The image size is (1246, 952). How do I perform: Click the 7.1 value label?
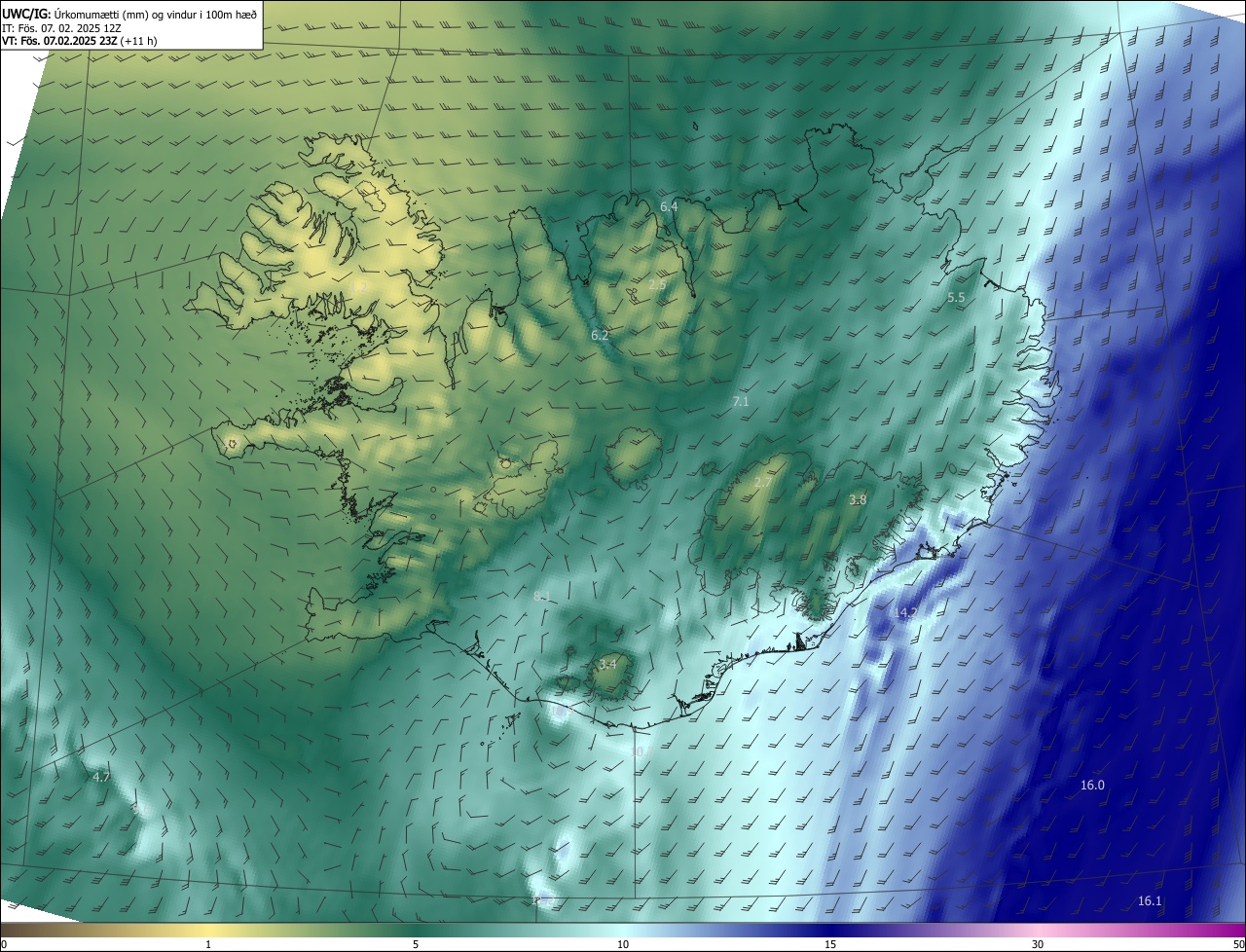click(741, 401)
